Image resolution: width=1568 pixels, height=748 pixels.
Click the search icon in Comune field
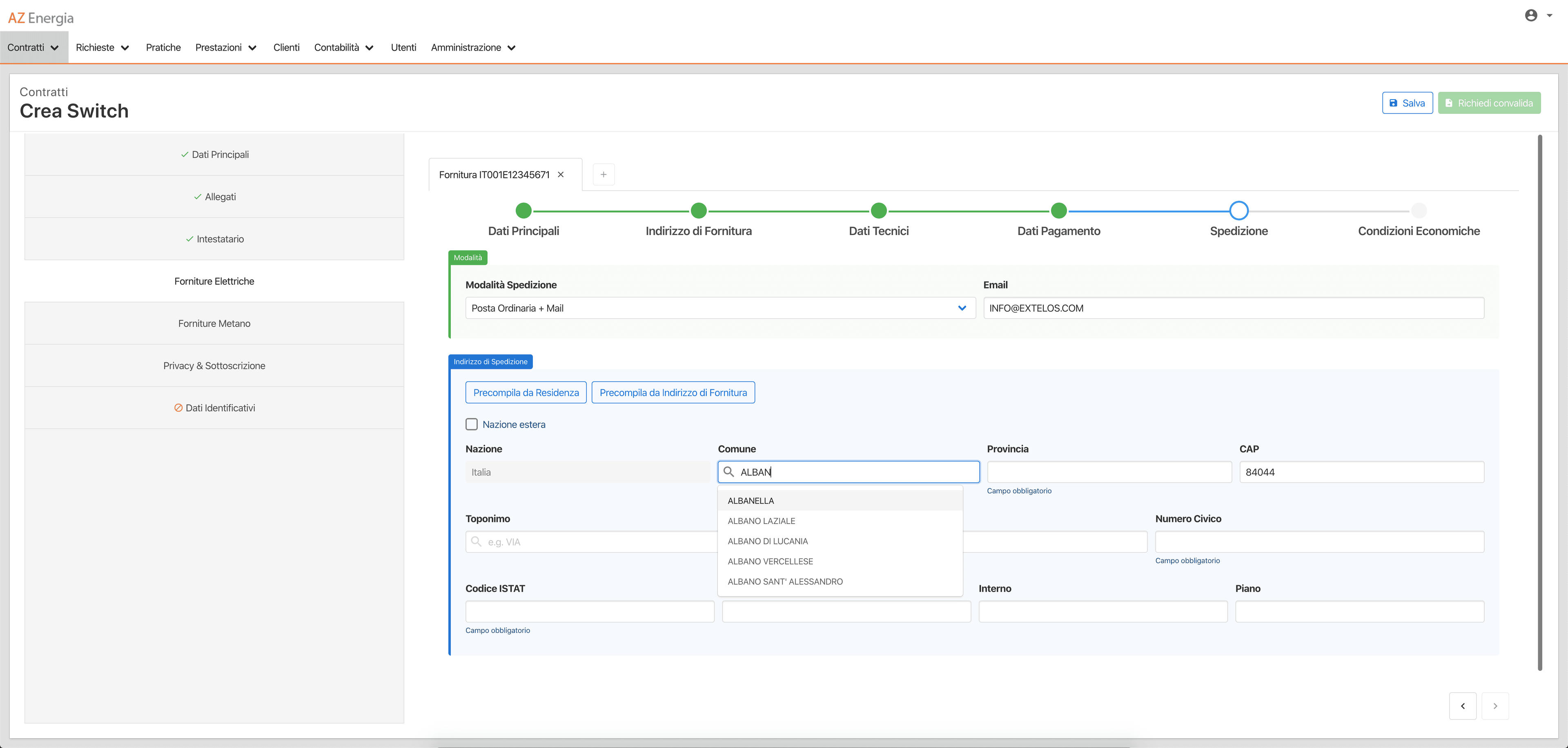point(728,472)
